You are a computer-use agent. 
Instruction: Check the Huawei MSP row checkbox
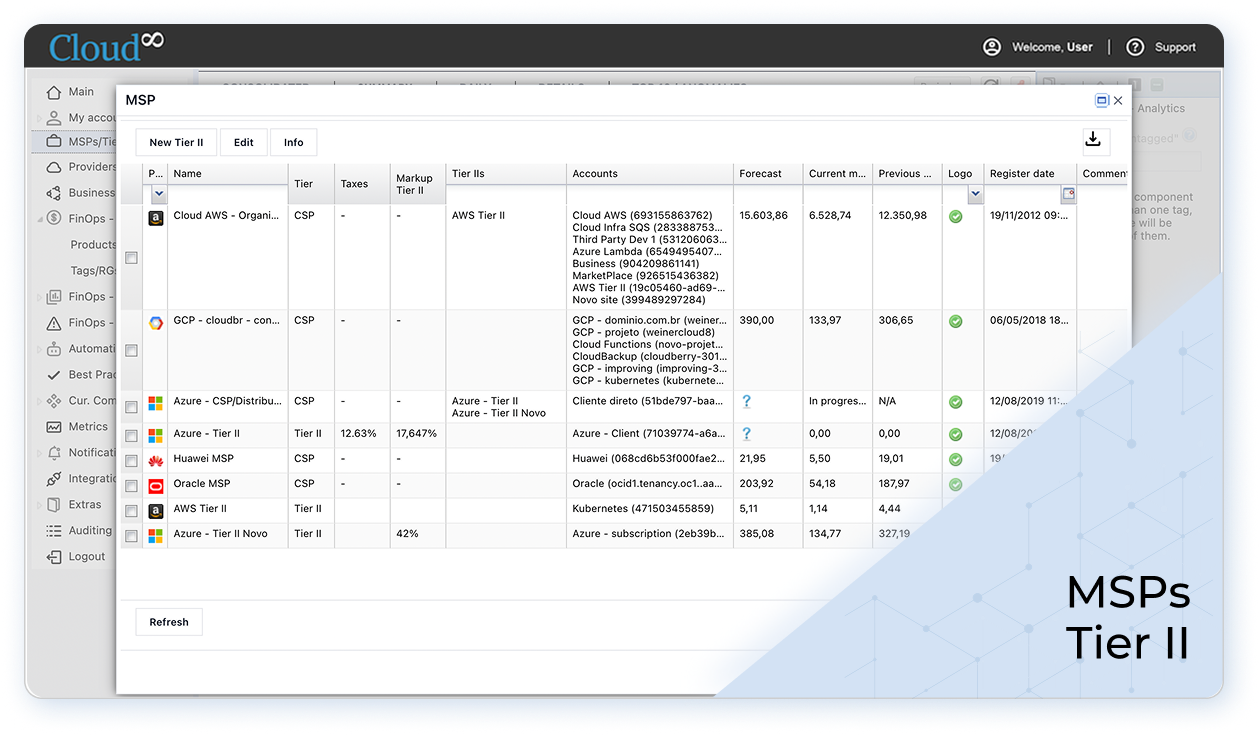131,461
